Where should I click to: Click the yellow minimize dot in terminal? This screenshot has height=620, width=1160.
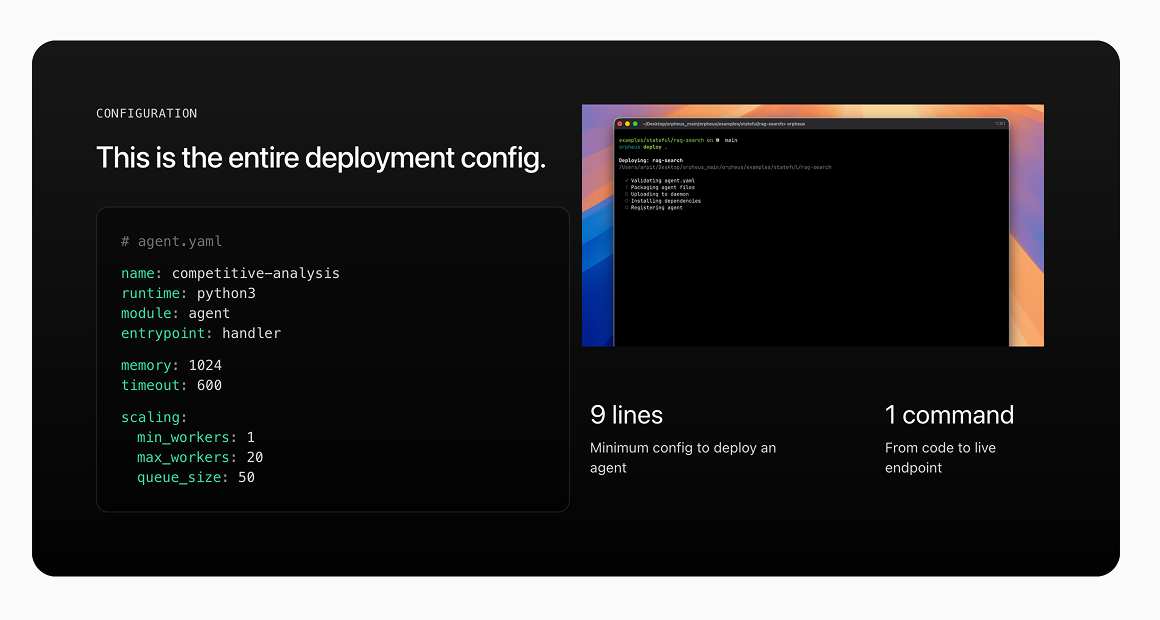[627, 124]
